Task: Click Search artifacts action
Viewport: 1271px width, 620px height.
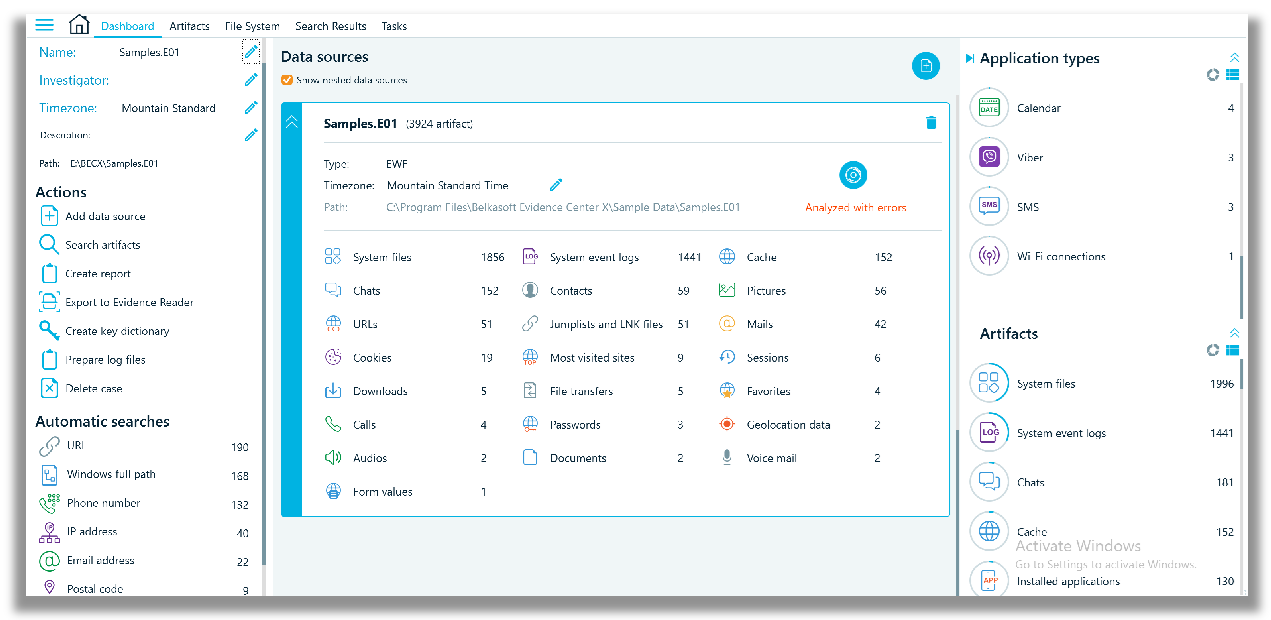Action: tap(90, 245)
